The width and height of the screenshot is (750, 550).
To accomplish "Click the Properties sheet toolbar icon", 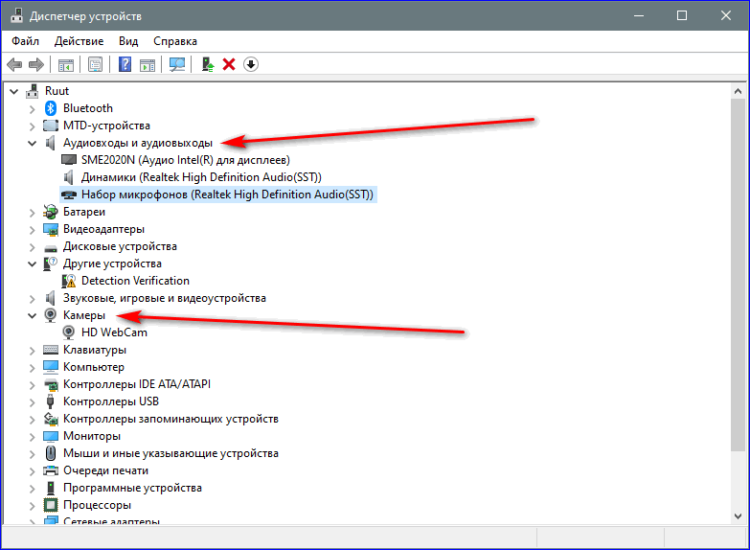I will (95, 64).
